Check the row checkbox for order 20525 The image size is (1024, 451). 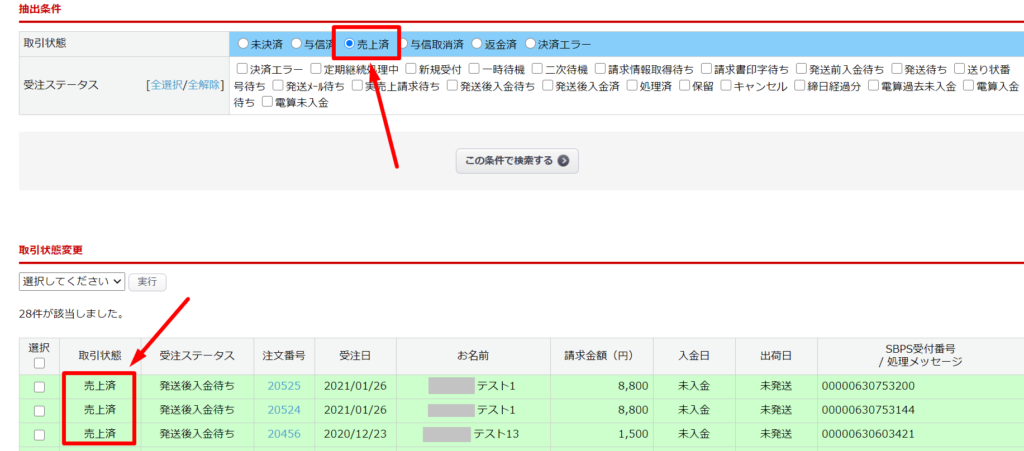pos(39,386)
